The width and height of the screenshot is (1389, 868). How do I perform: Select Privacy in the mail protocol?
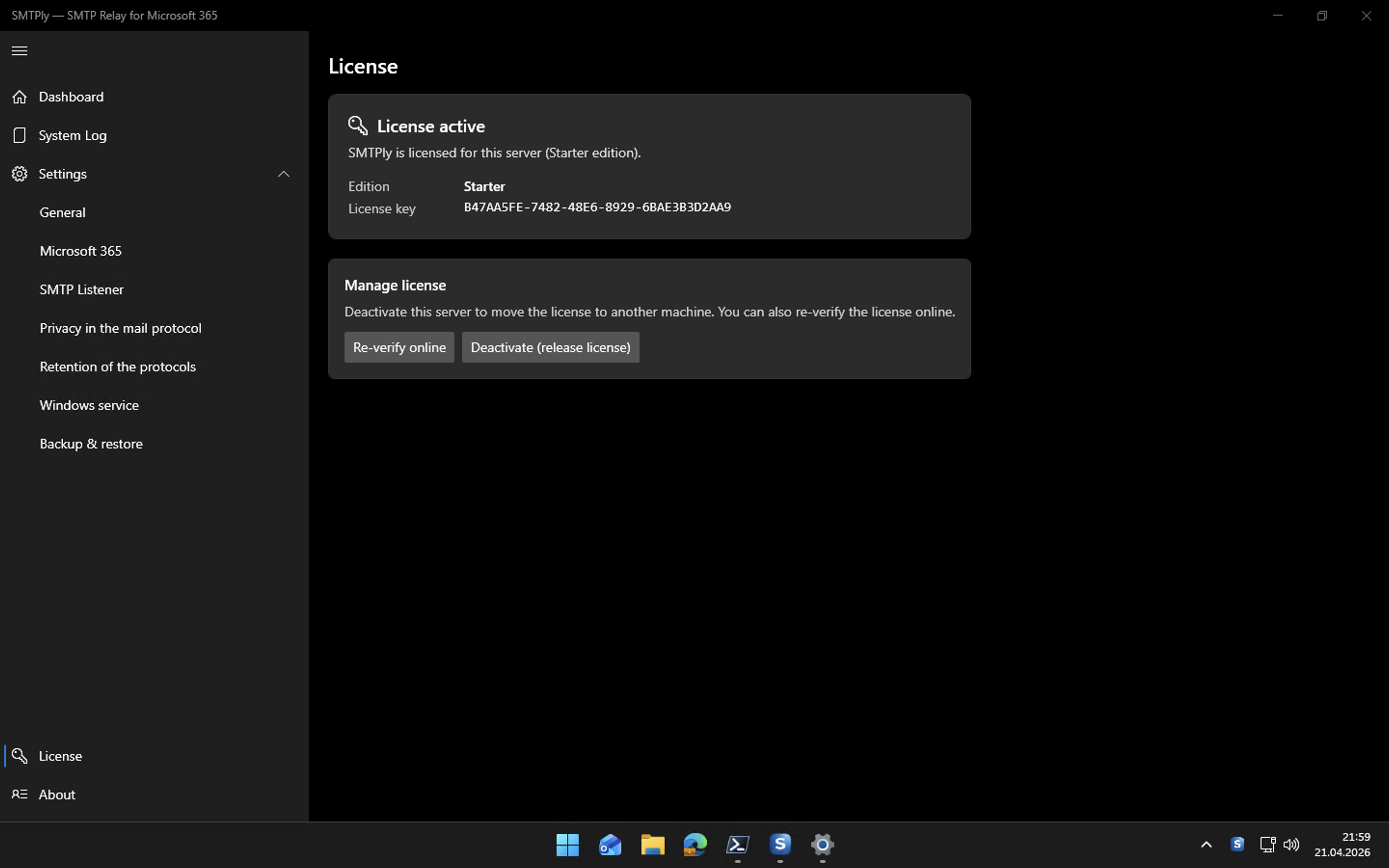(121, 328)
